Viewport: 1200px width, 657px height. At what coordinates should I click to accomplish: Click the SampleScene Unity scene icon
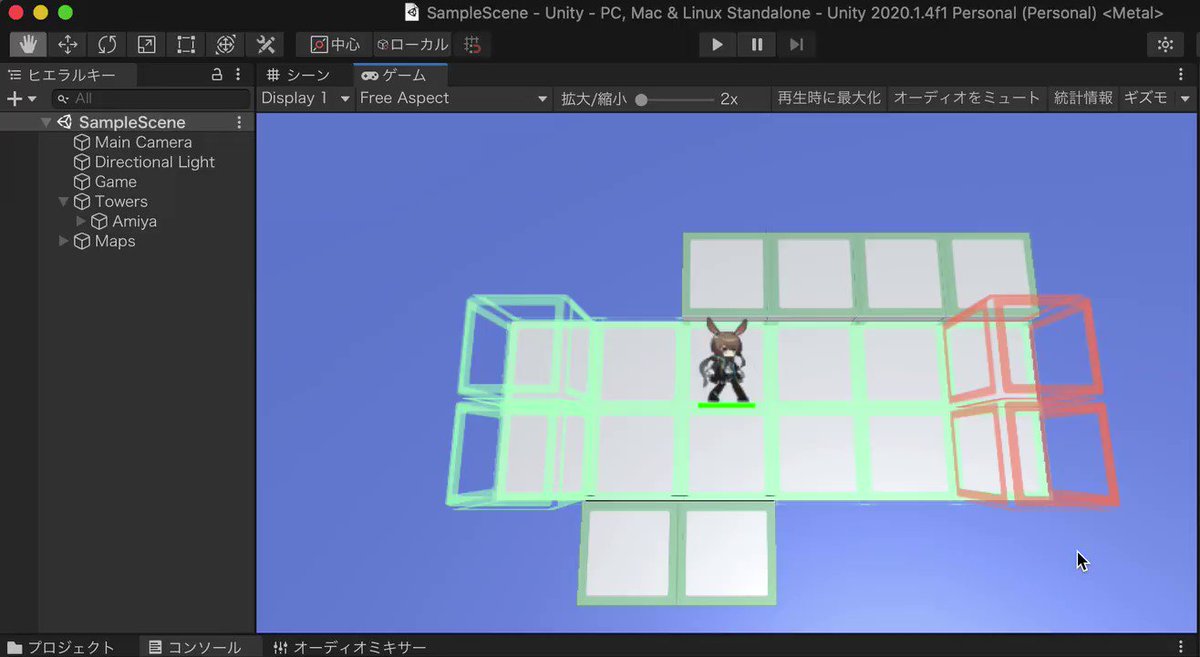point(65,122)
